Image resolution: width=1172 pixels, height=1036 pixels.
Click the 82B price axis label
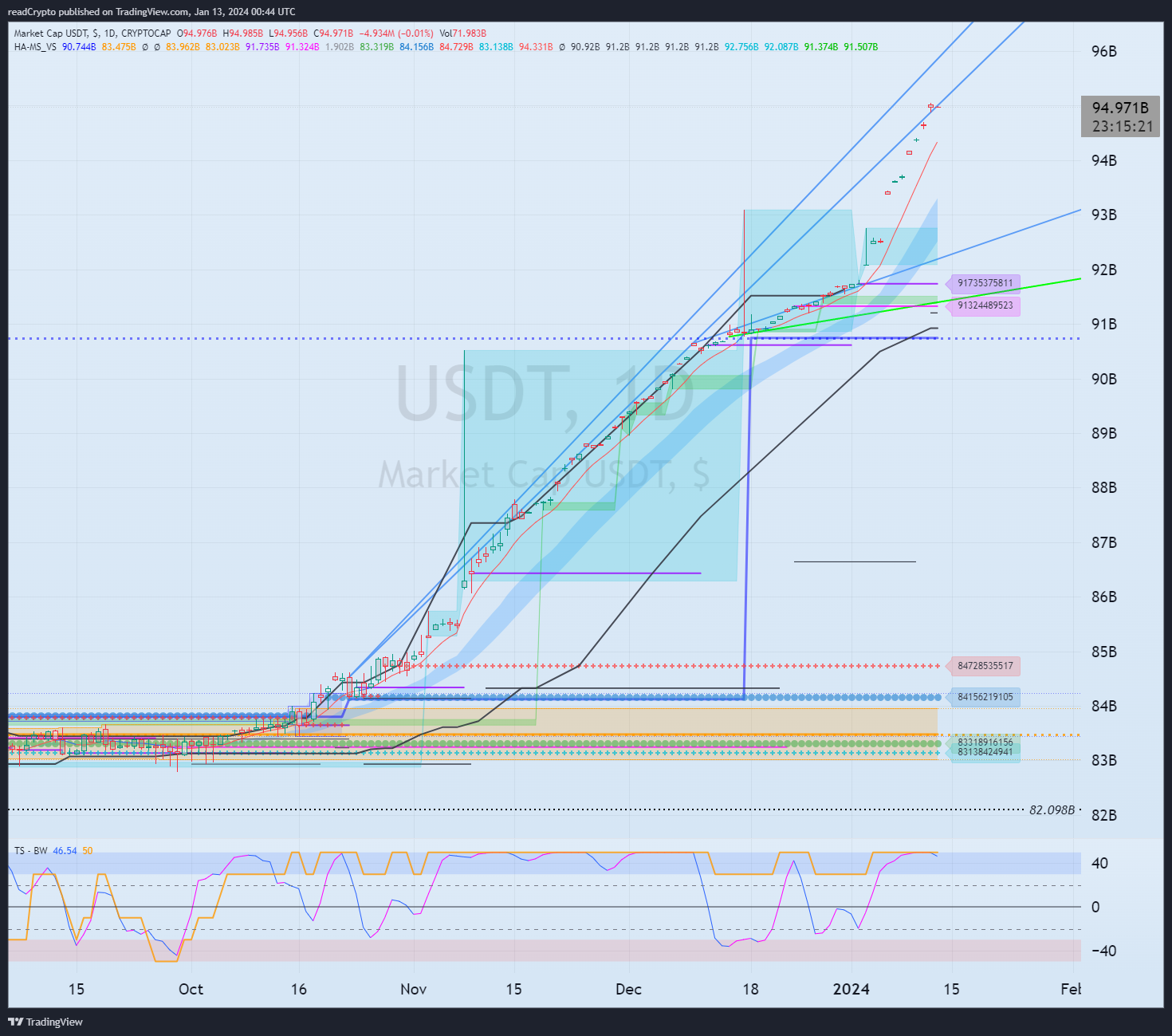pos(1103,815)
